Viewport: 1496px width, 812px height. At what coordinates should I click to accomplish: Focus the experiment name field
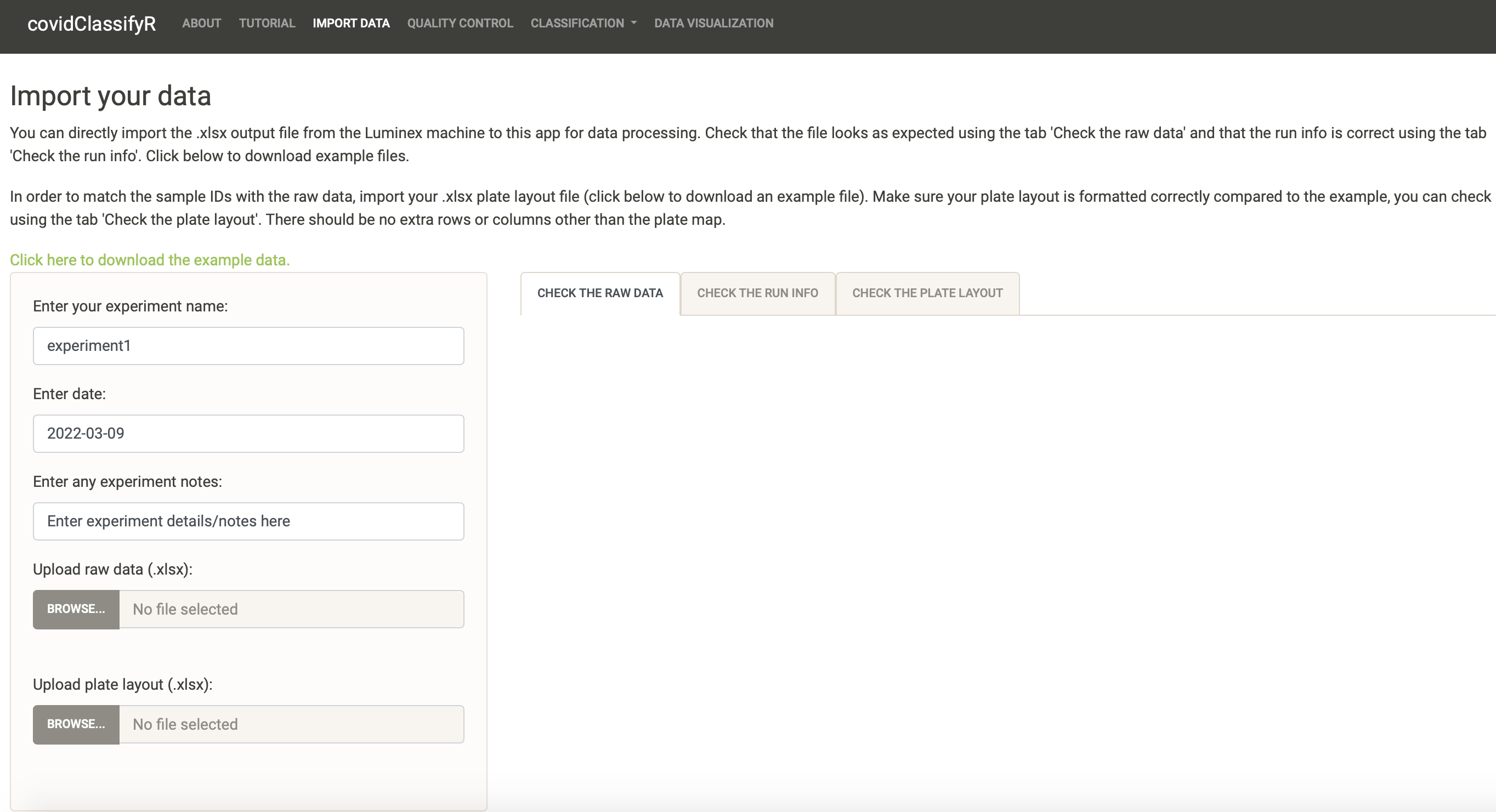point(248,345)
